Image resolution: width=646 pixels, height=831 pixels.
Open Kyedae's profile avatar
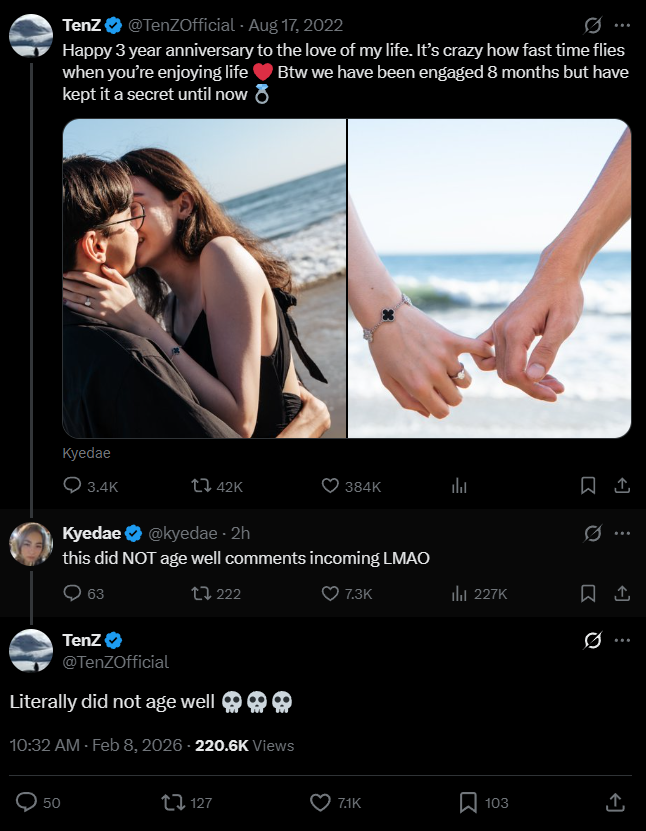coord(31,543)
